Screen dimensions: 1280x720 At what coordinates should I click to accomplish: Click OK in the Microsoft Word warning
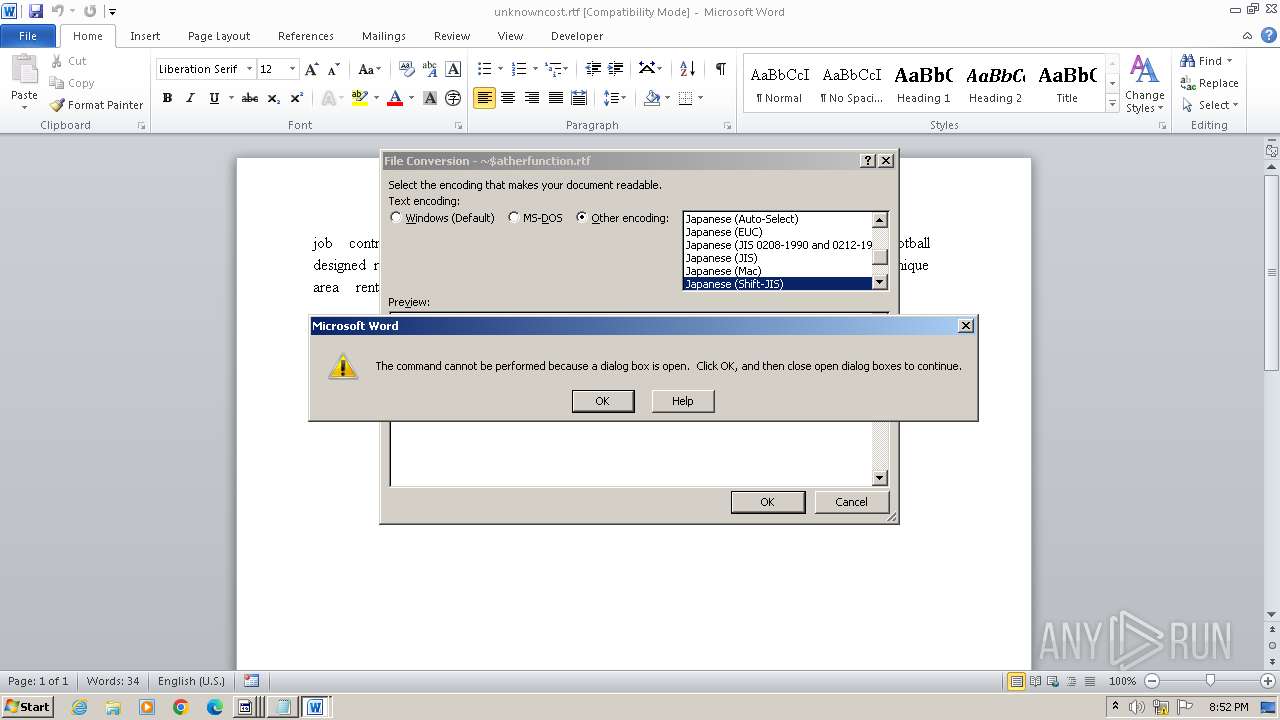603,401
